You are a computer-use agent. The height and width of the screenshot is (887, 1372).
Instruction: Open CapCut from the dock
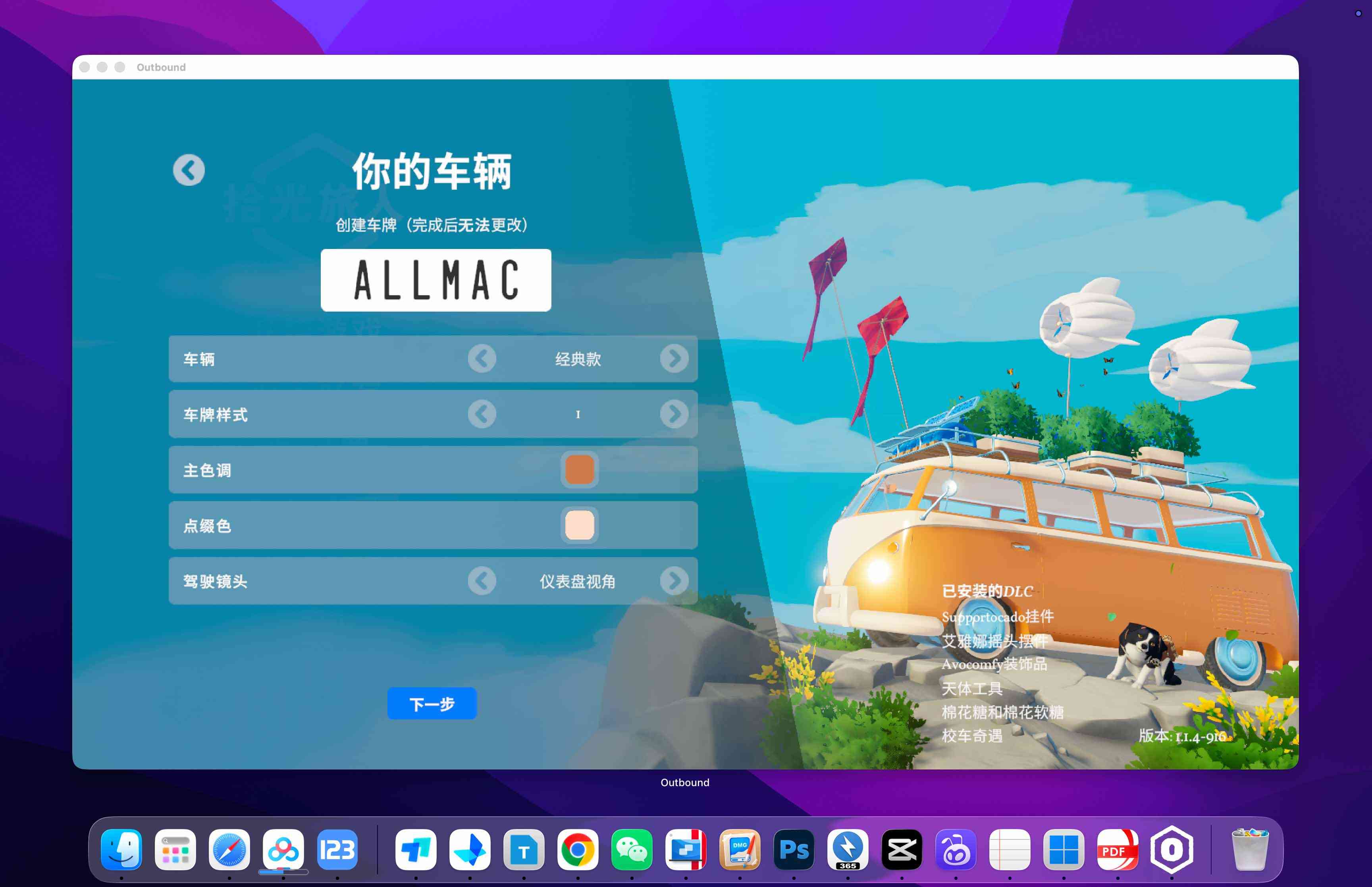[x=902, y=850]
